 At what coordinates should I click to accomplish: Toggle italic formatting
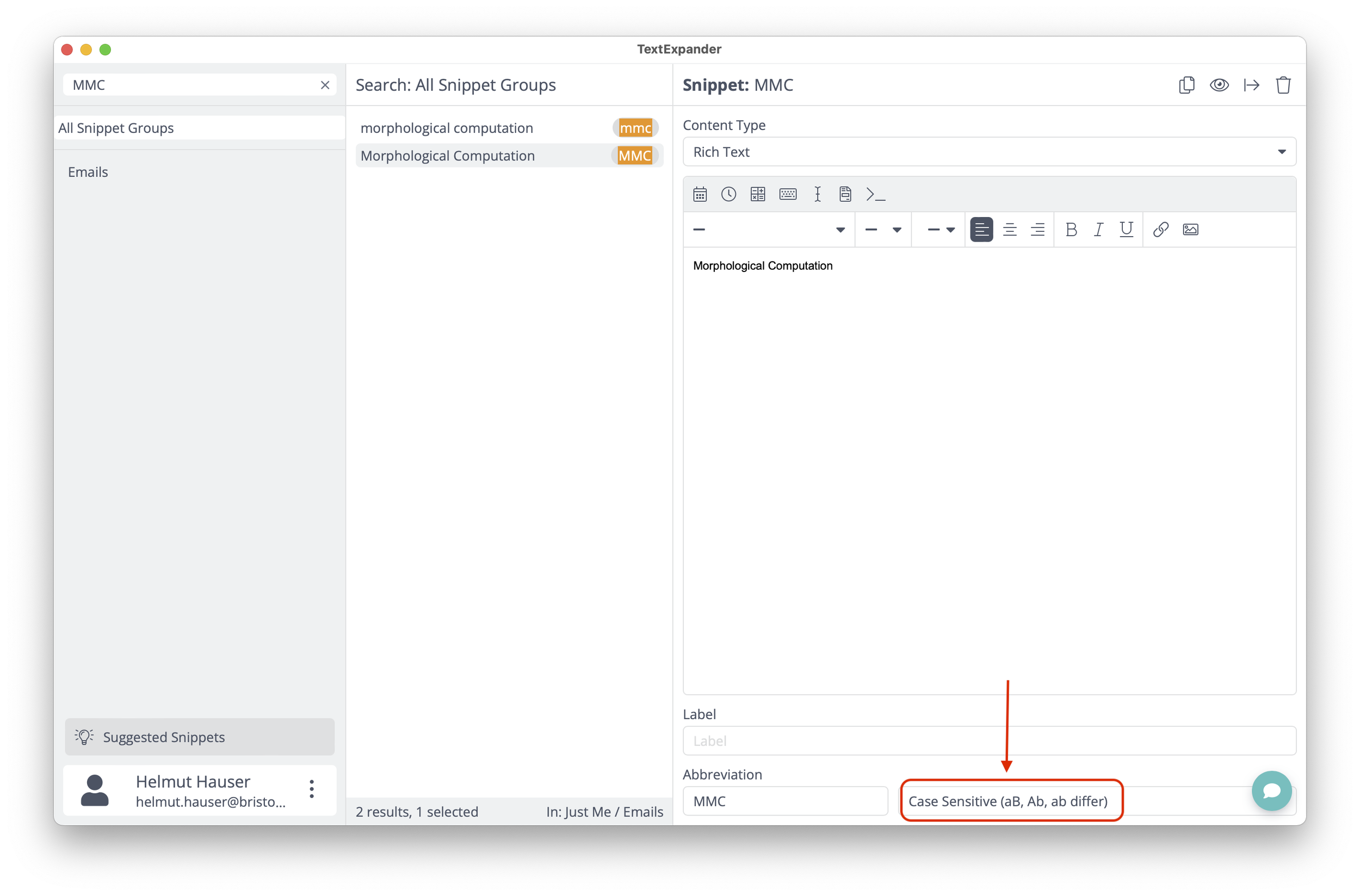(1098, 230)
